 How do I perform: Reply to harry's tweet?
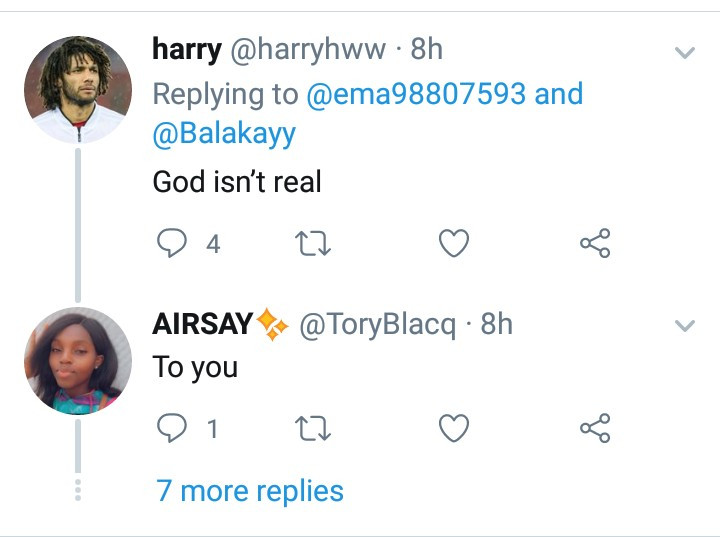click(x=172, y=243)
